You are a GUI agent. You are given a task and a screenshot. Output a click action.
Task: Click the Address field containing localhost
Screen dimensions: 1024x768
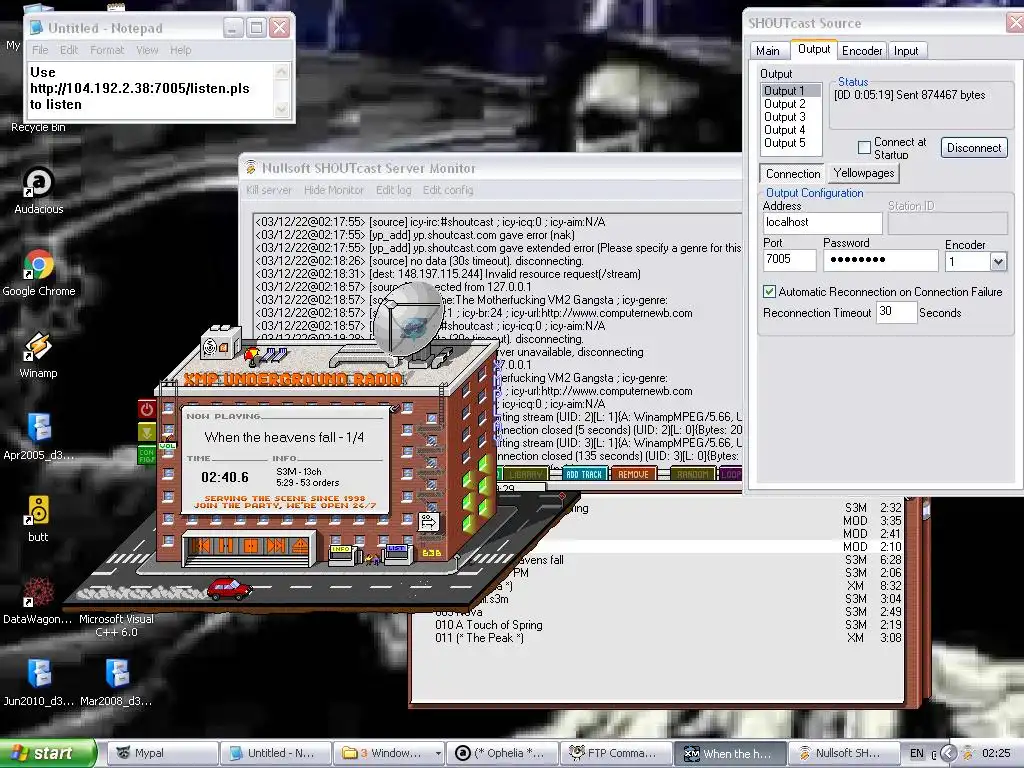tap(822, 223)
